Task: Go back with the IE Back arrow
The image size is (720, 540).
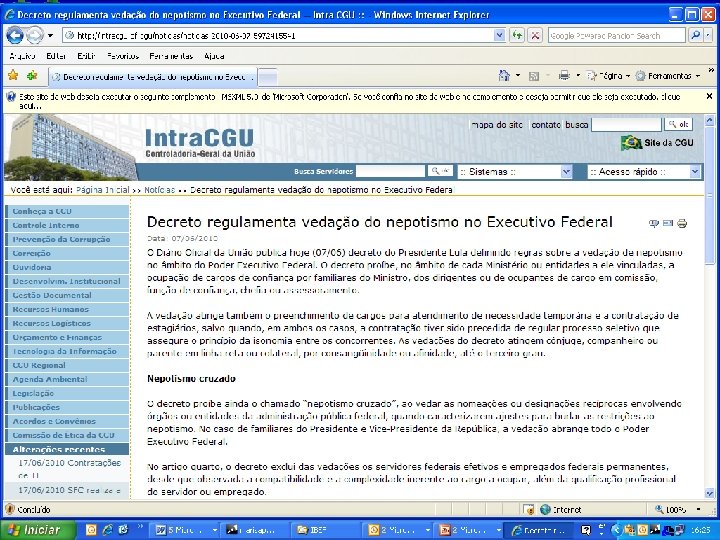Action: [x=15, y=35]
